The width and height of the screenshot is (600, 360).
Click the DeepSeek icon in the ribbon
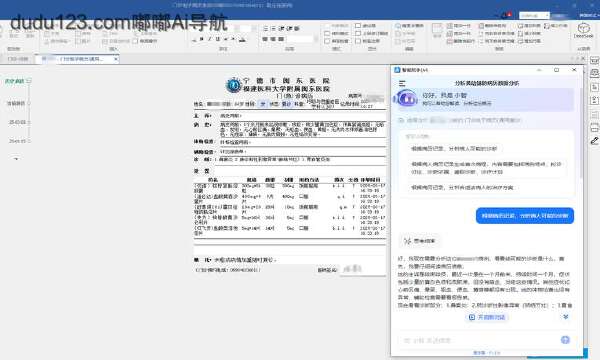(583, 29)
